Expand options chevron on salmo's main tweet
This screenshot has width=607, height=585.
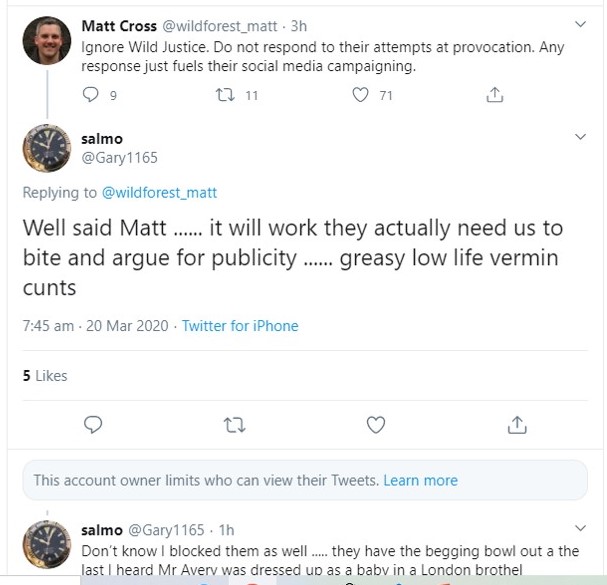click(x=581, y=137)
